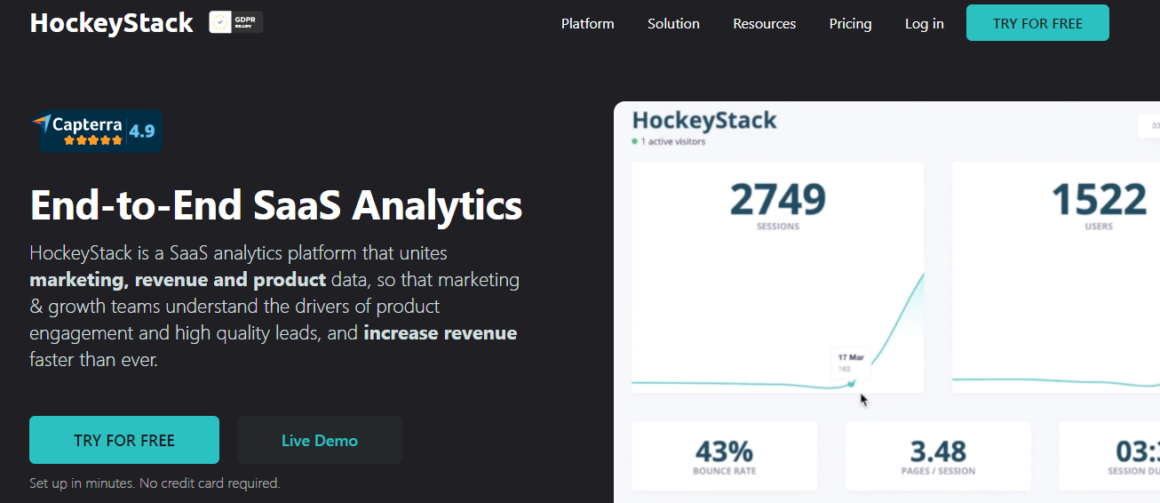This screenshot has width=1160, height=503.
Task: Click the 3.48 Pages / Session card
Action: (x=938, y=456)
